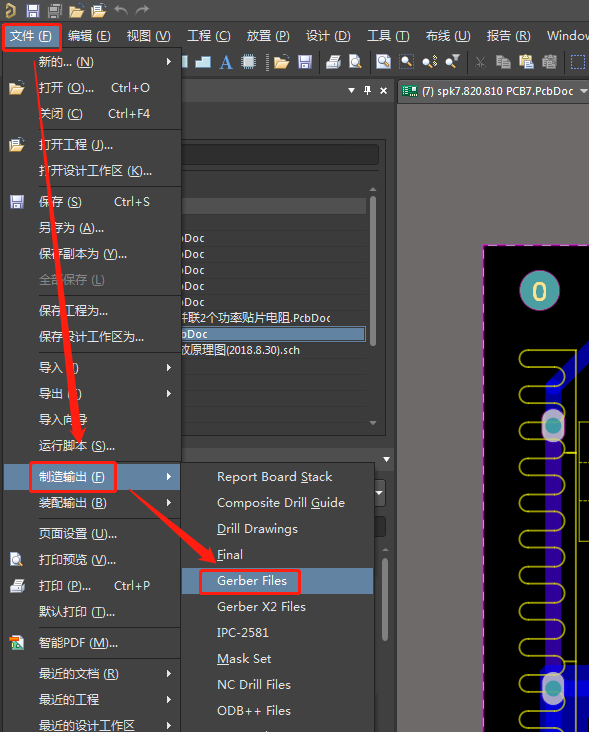Viewport: 589px width, 732px height.
Task: Expand the 导出 submenu arrow
Action: (168, 394)
